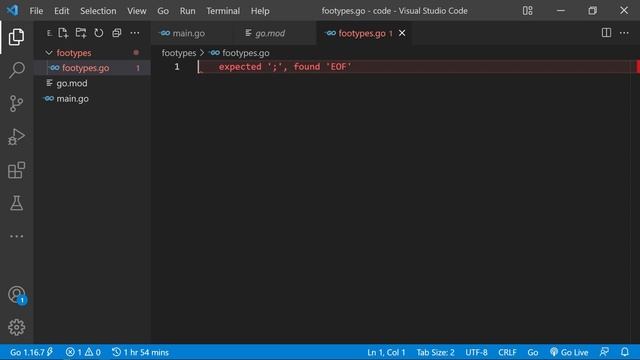Click the New Folder icon in Explorer
This screenshot has width=640, height=360.
click(81, 33)
